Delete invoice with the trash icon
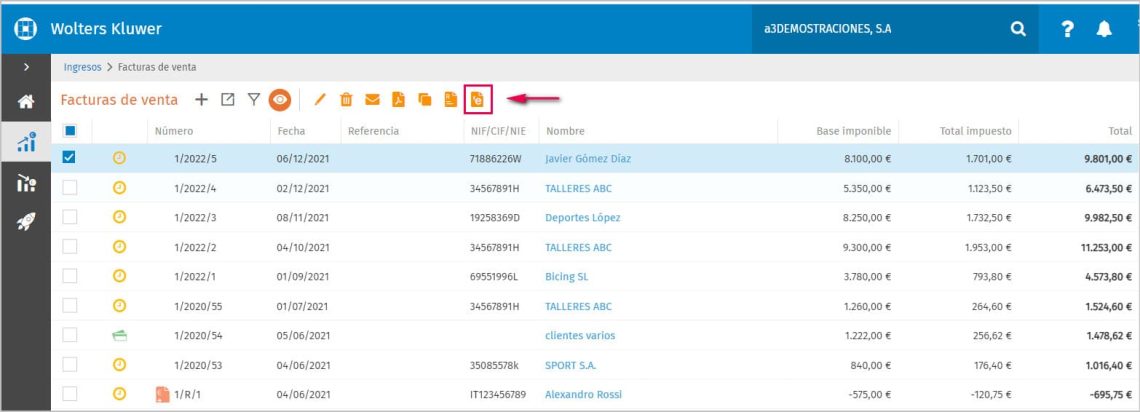This screenshot has width=1140, height=412. [346, 100]
